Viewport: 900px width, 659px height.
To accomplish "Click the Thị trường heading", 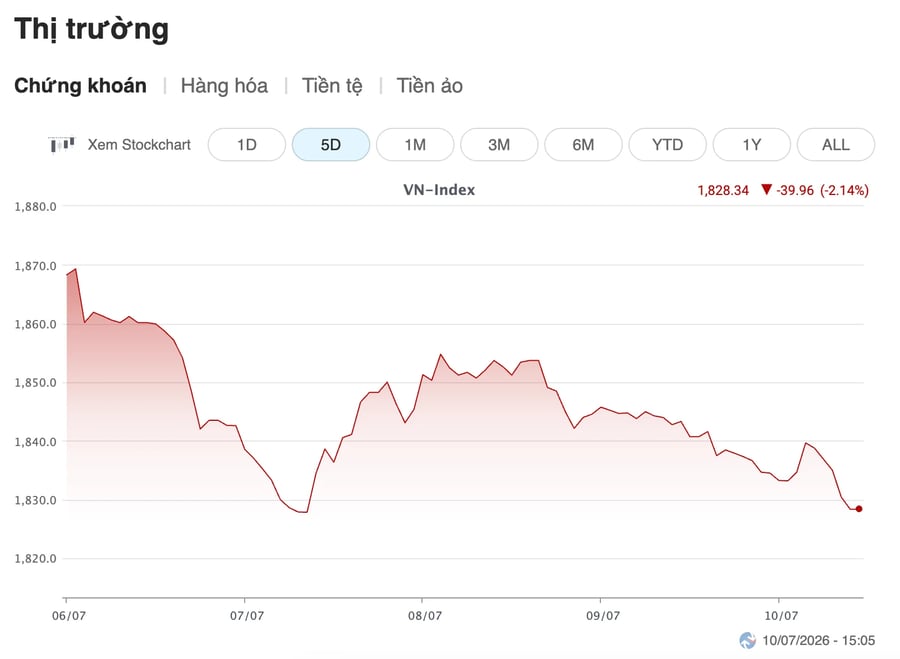I will [91, 29].
